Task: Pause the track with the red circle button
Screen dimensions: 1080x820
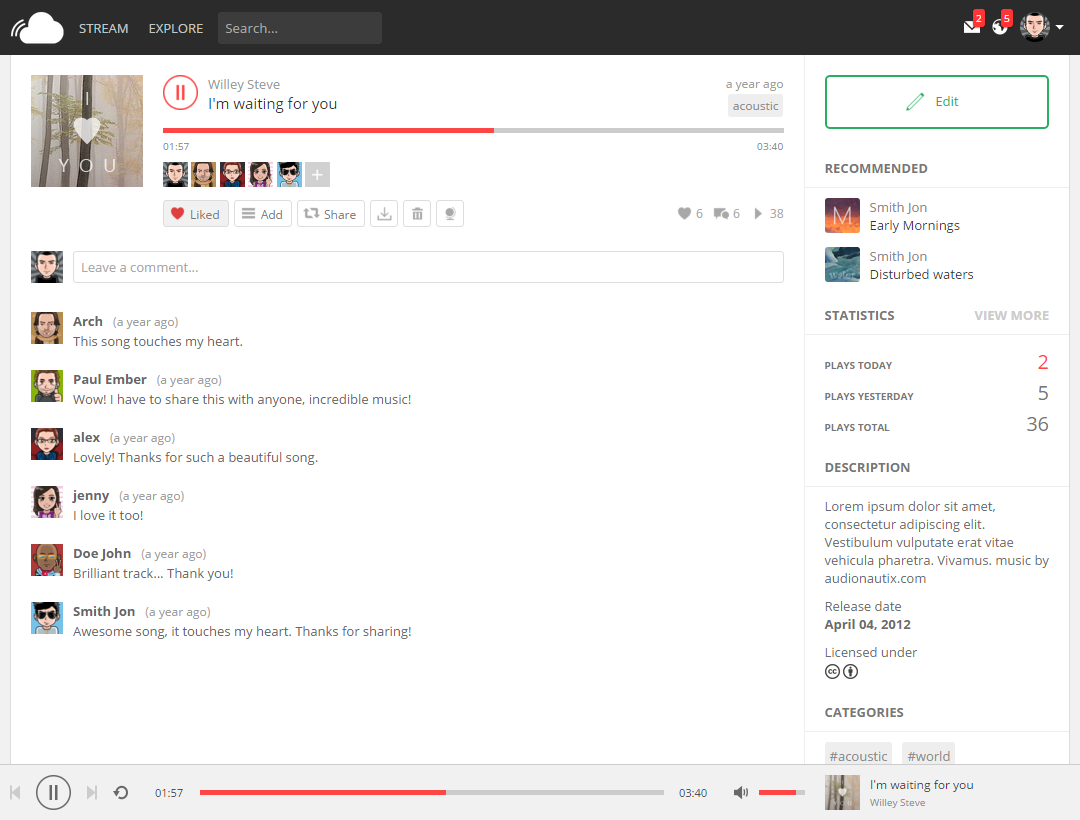Action: (x=180, y=92)
